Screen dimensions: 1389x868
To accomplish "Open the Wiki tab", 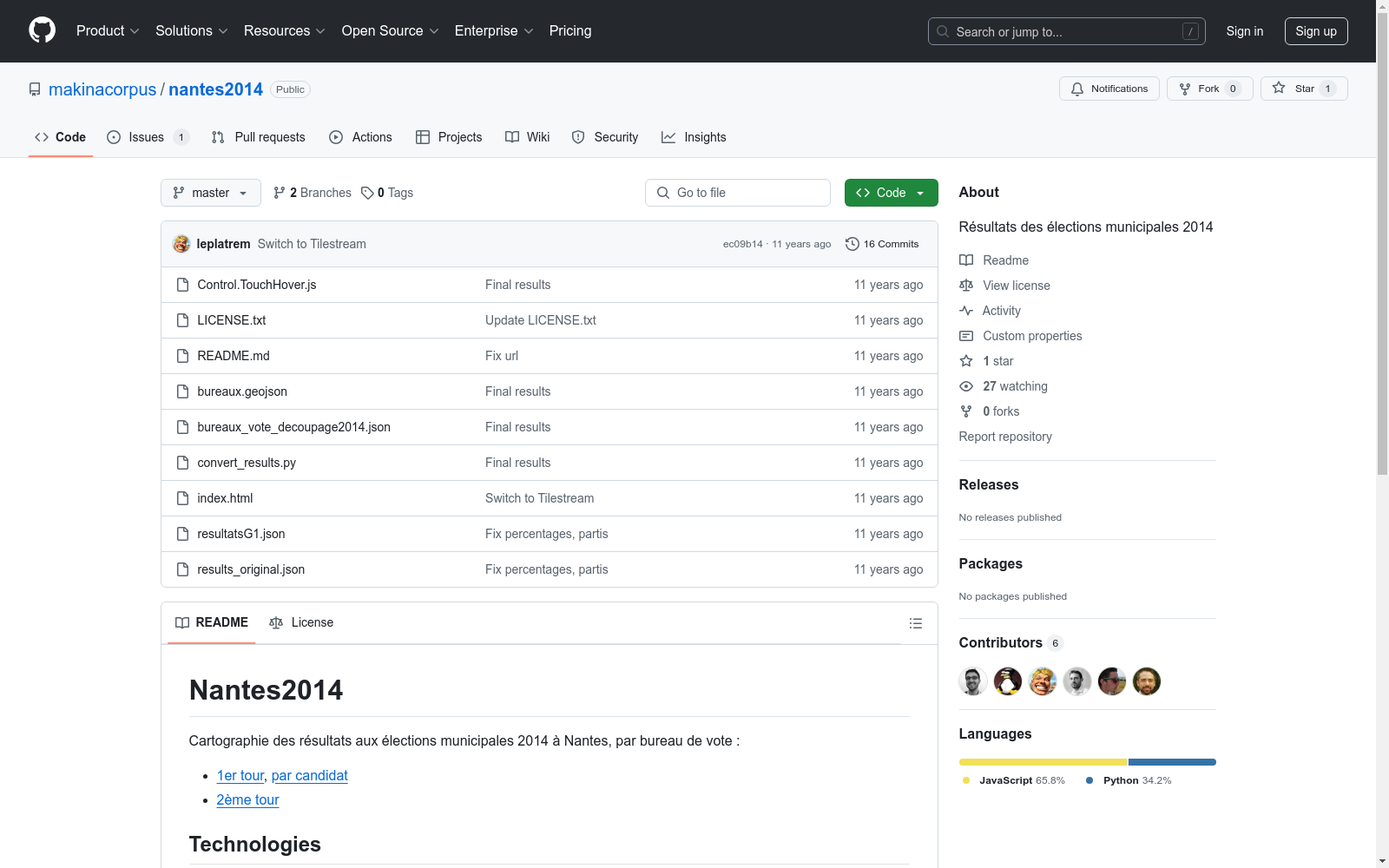I will click(528, 137).
